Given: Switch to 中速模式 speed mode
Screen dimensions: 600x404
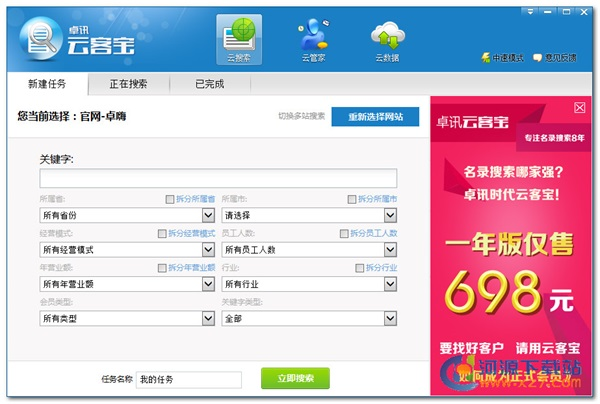Looking at the screenshot, I should point(502,58).
